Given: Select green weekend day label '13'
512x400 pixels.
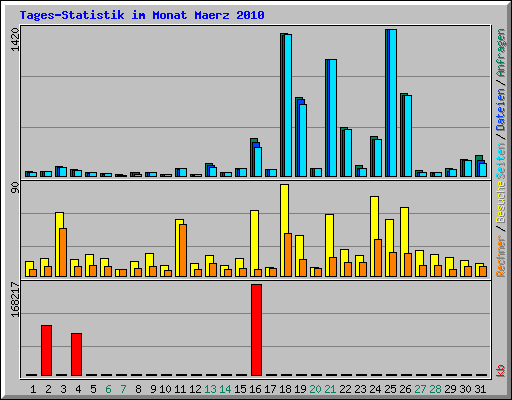Looking at the screenshot, I should tap(210, 389).
